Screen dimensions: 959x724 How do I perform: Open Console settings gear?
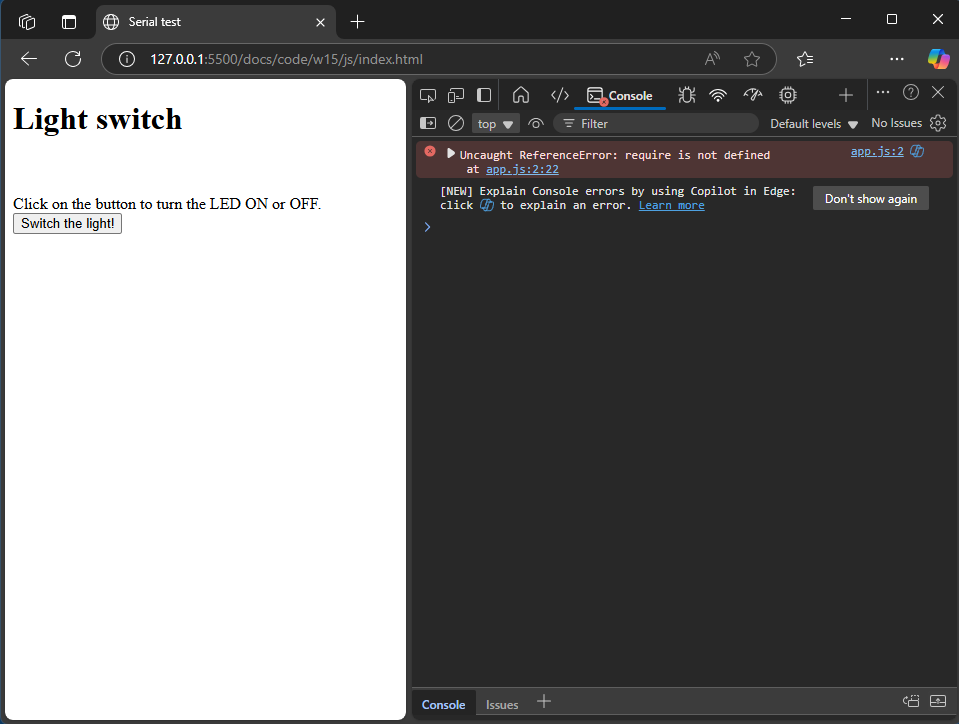click(x=938, y=124)
